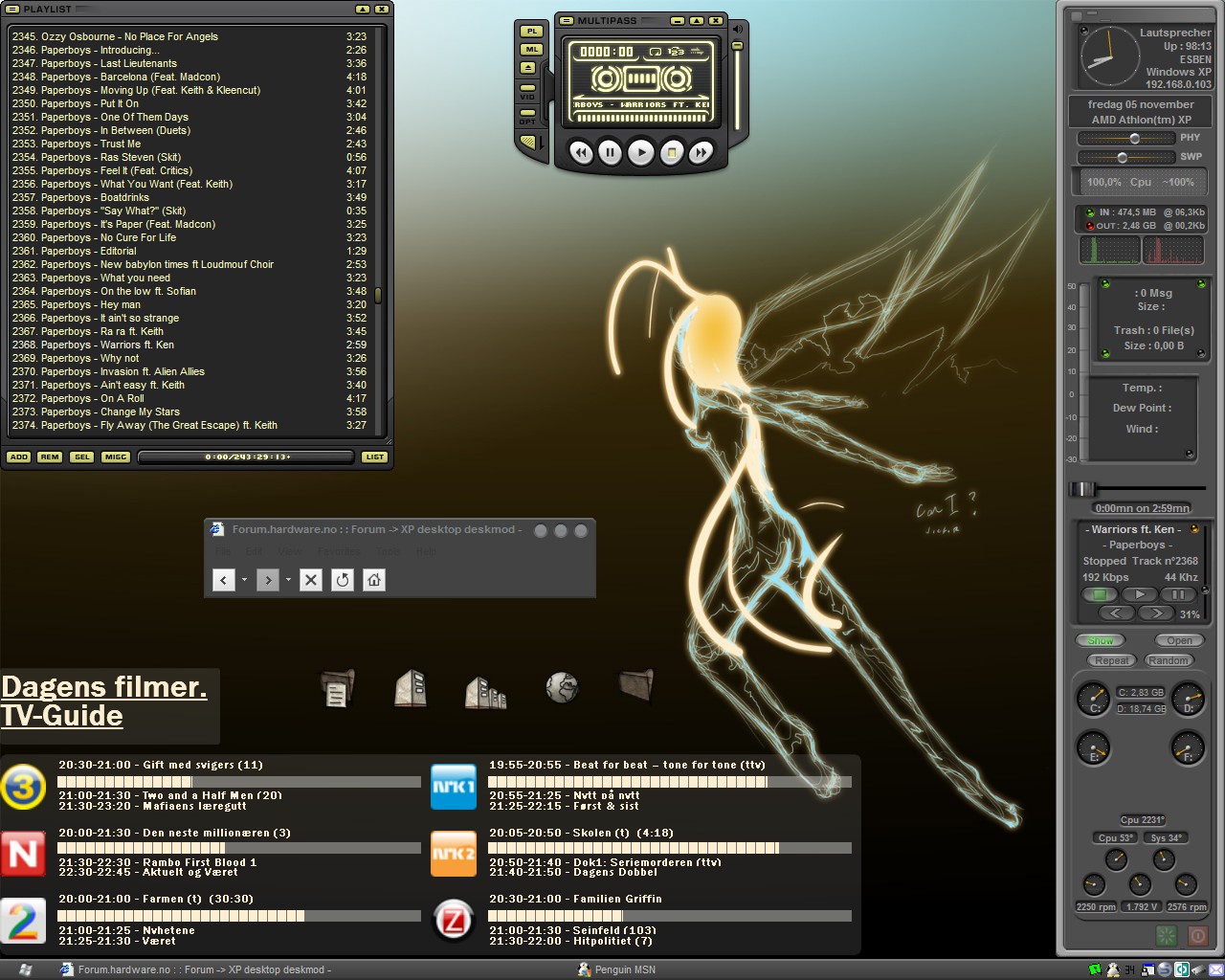The width and height of the screenshot is (1225, 980).
Task: Click ADD button in the playlist window
Action: [x=18, y=457]
